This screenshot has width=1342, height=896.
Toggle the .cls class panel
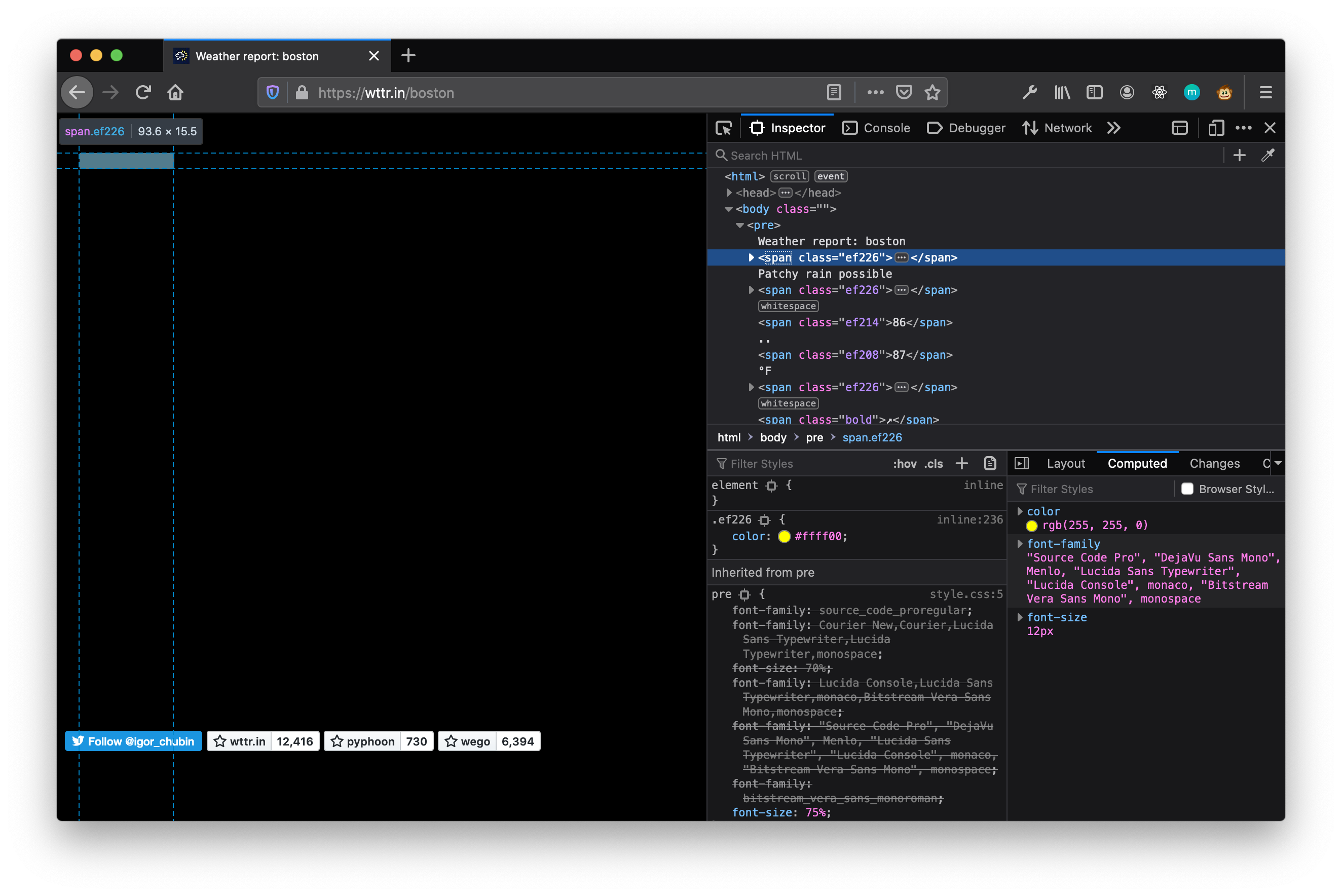pyautogui.click(x=934, y=463)
